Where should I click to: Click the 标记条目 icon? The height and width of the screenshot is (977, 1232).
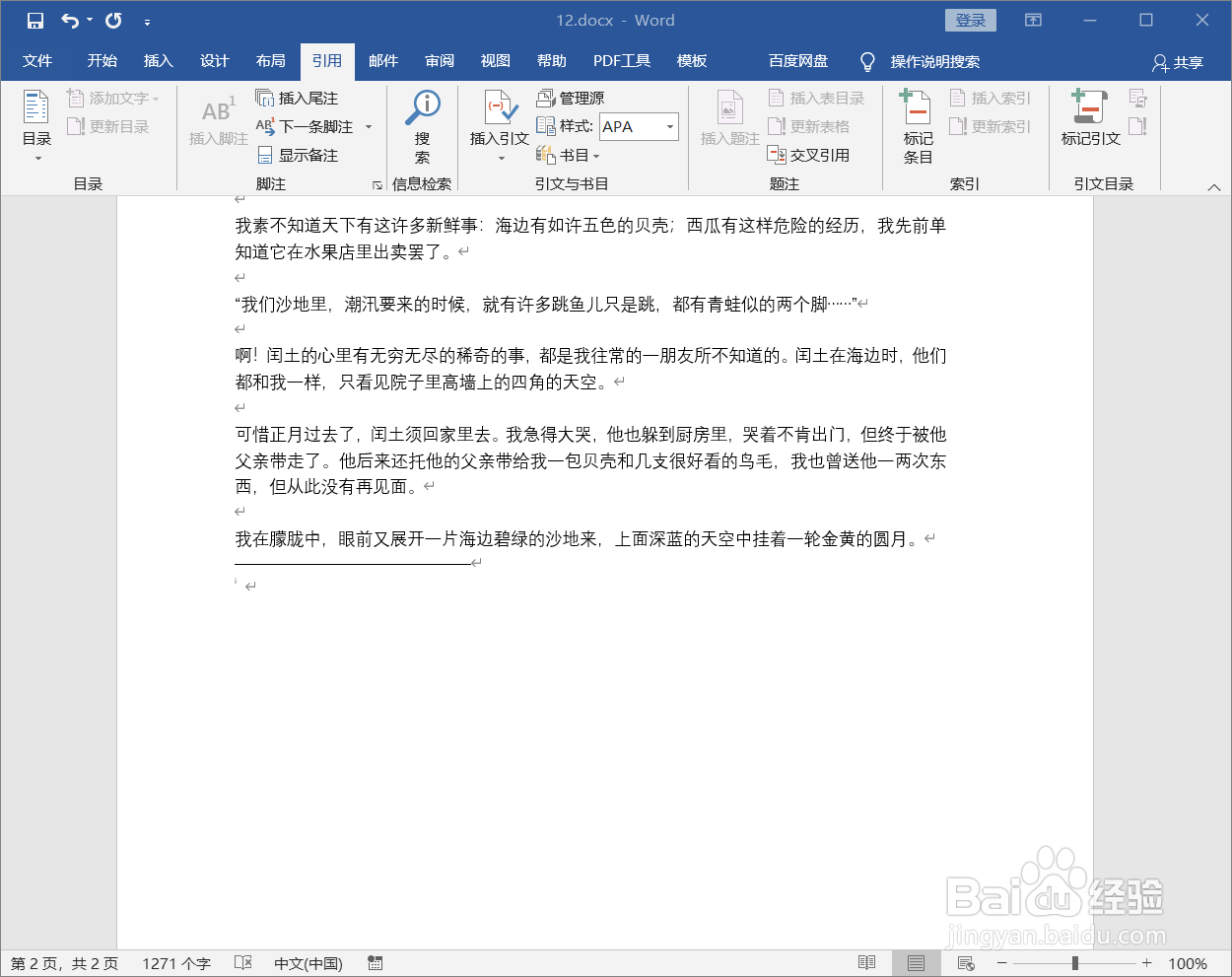pyautogui.click(x=918, y=125)
